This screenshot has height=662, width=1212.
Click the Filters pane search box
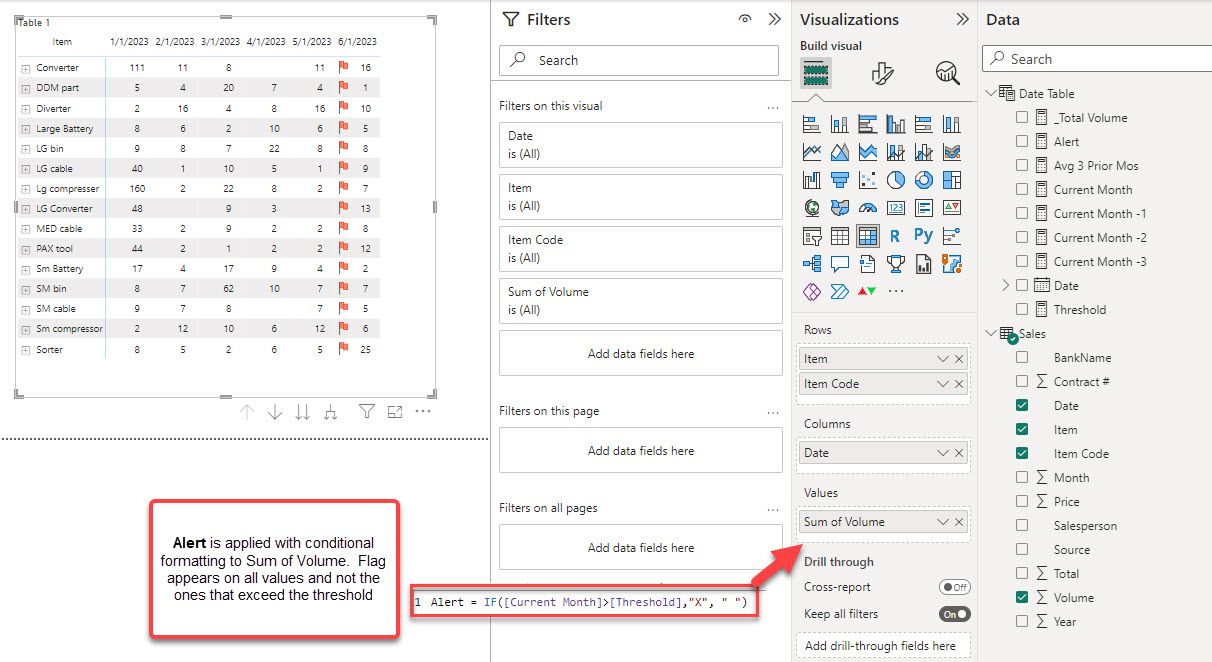639,60
